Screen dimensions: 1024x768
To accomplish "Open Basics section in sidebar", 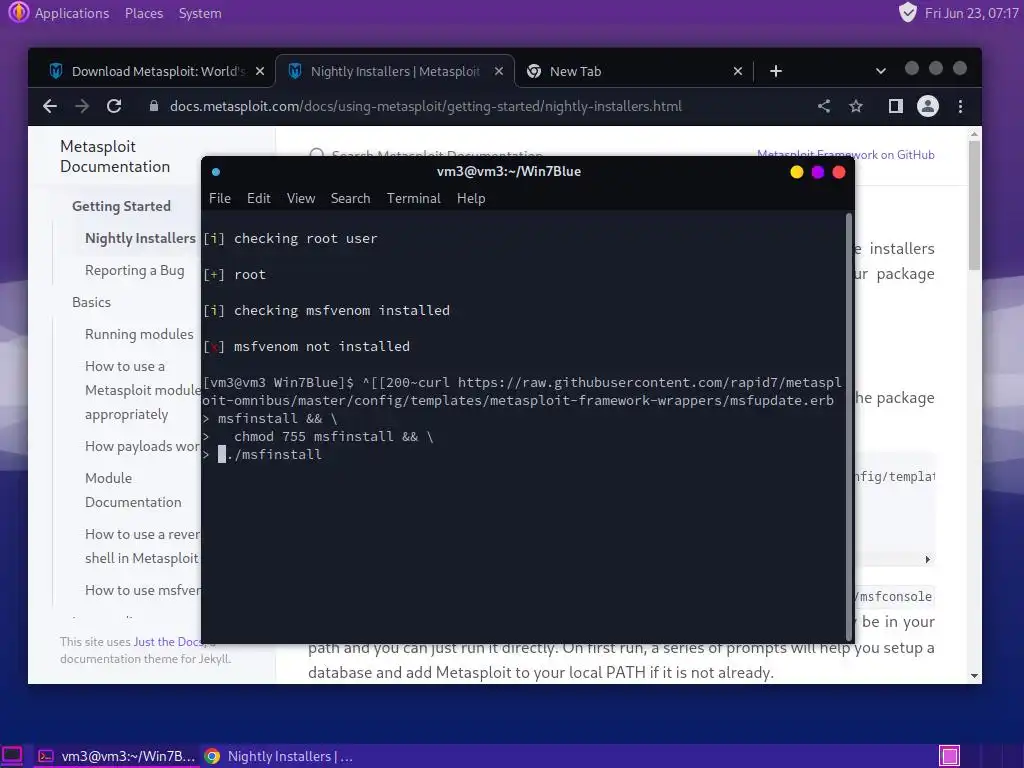I will click(x=91, y=302).
